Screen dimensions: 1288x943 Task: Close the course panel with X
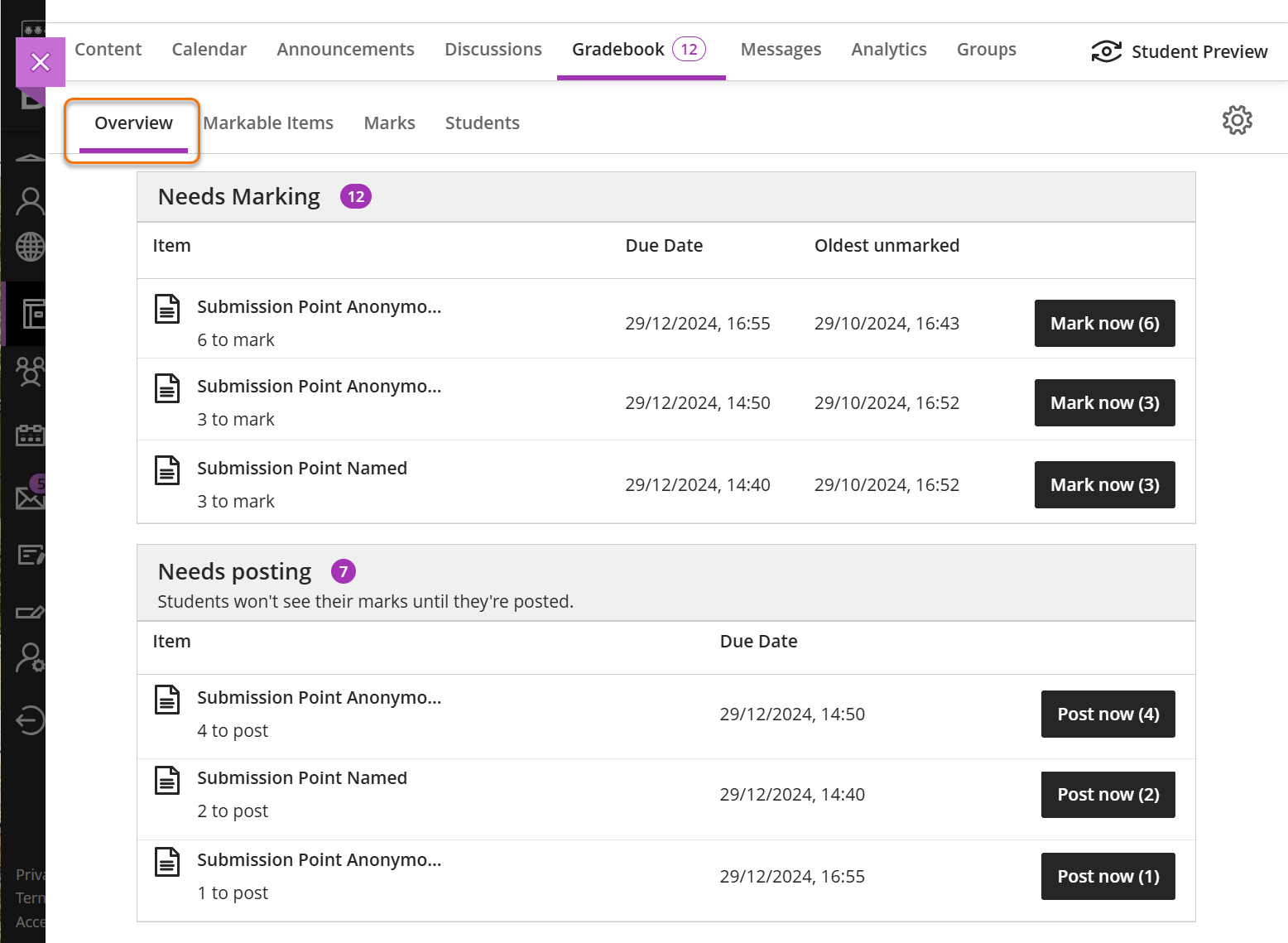pos(41,62)
